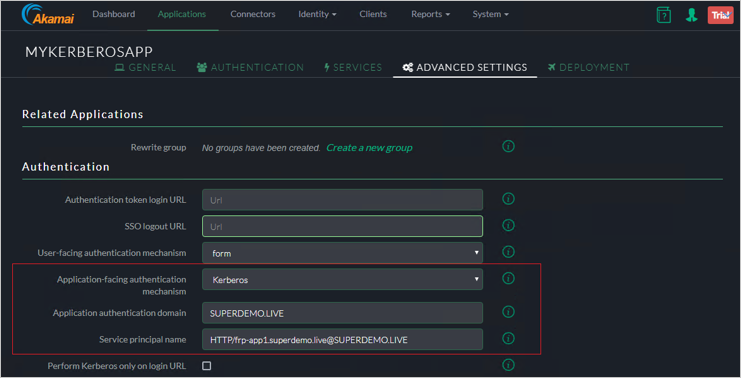Show info for Rewrite group
741x378 pixels.
point(508,146)
